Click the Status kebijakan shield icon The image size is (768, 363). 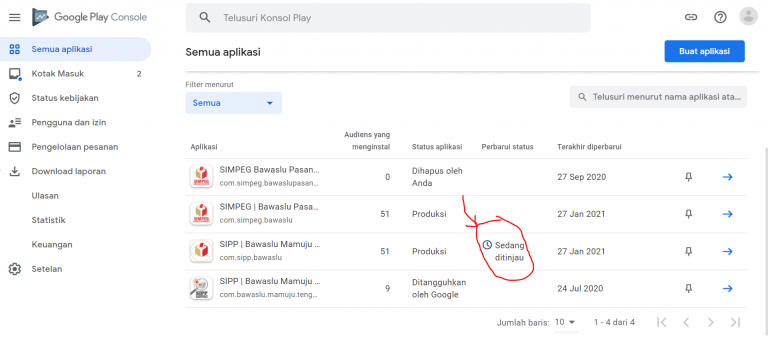pyautogui.click(x=15, y=98)
